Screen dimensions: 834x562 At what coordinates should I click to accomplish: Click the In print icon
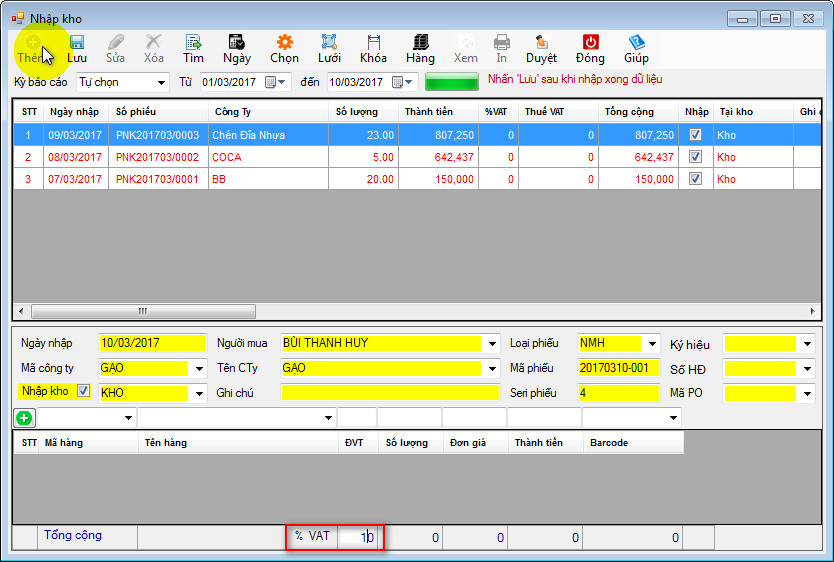[502, 42]
